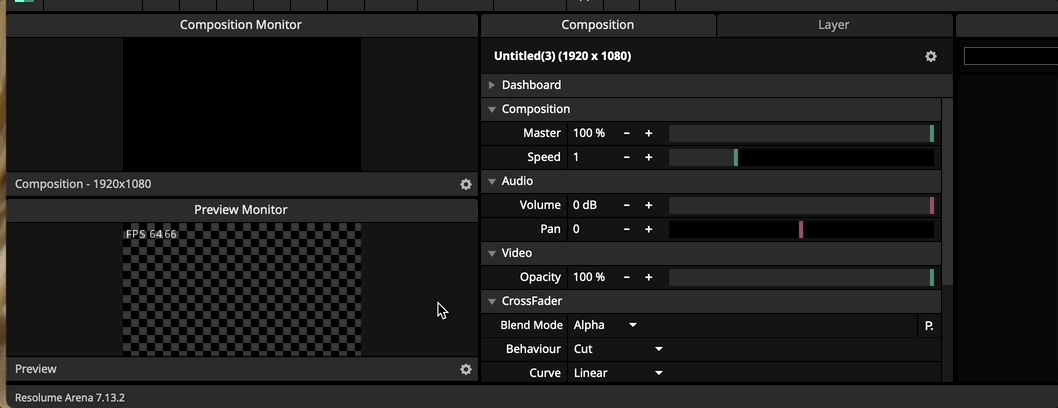Screen dimensions: 1058x408
Task: Increase Pan with the plus button
Action: [x=648, y=229]
